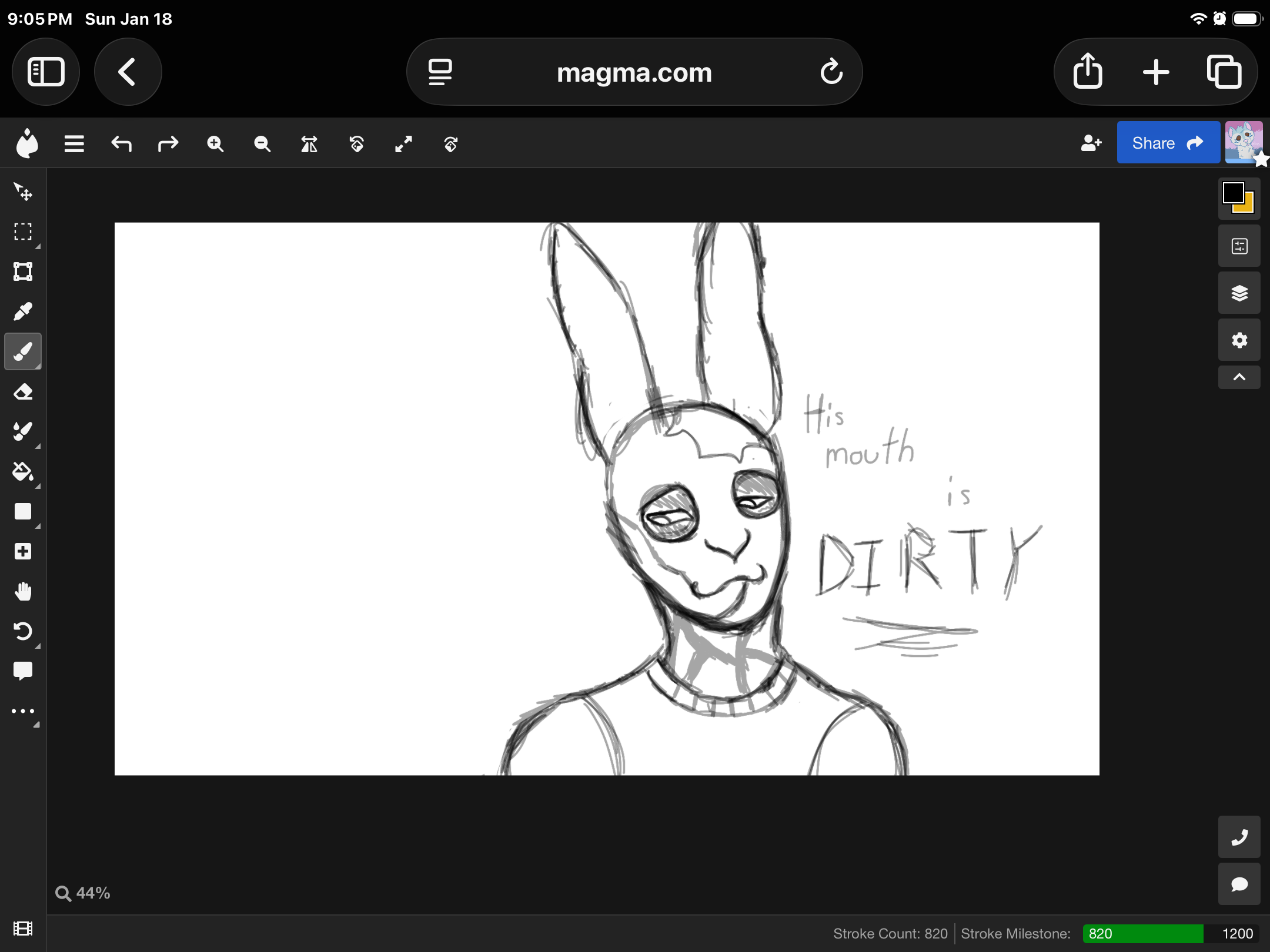1270x952 pixels.
Task: Open the comment tool in left toolbar
Action: pos(23,671)
